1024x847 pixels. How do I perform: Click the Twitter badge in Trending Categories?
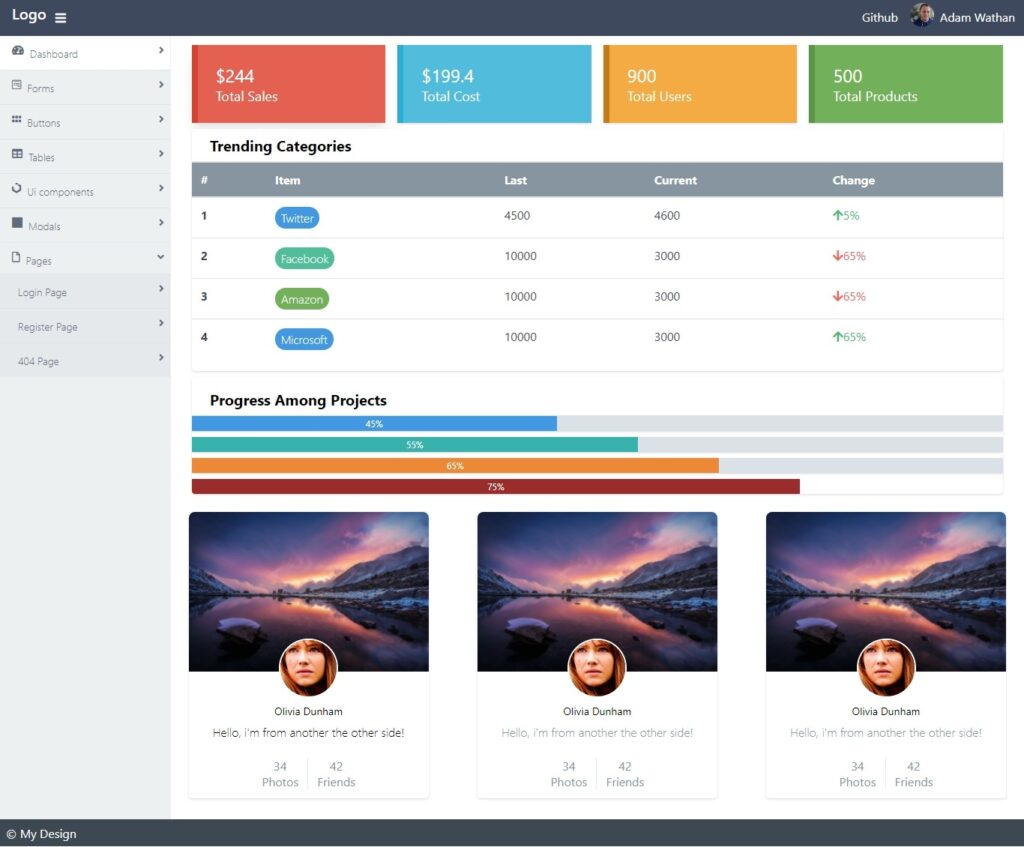(297, 218)
